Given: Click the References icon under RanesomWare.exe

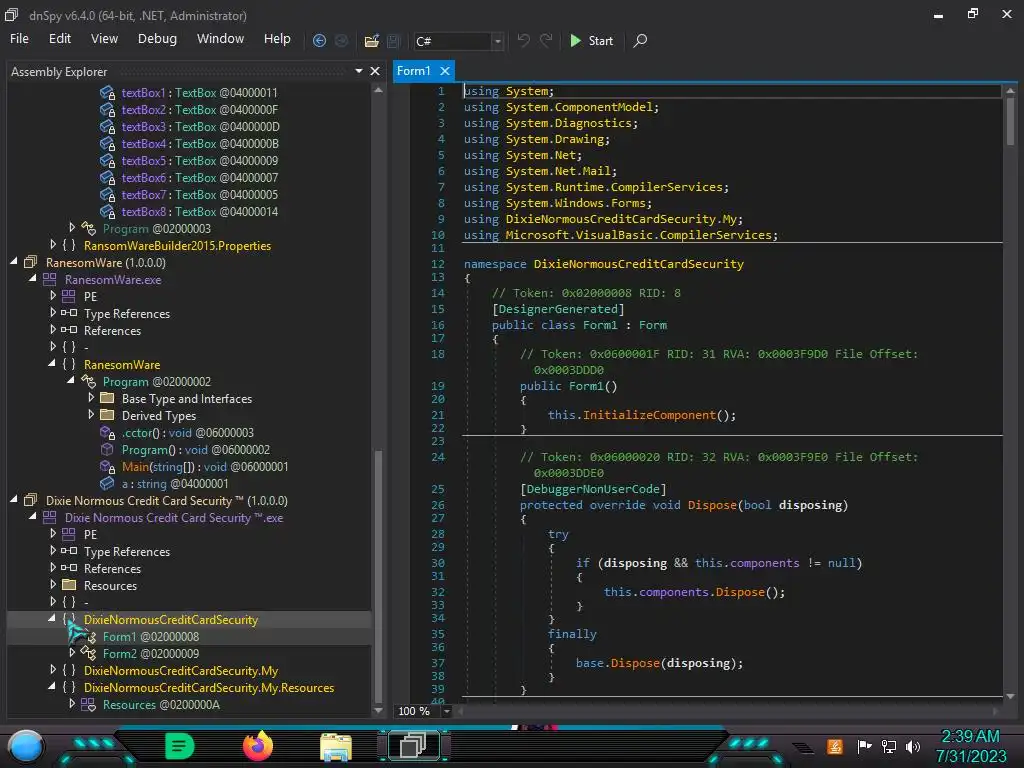Looking at the screenshot, I should click(69, 330).
